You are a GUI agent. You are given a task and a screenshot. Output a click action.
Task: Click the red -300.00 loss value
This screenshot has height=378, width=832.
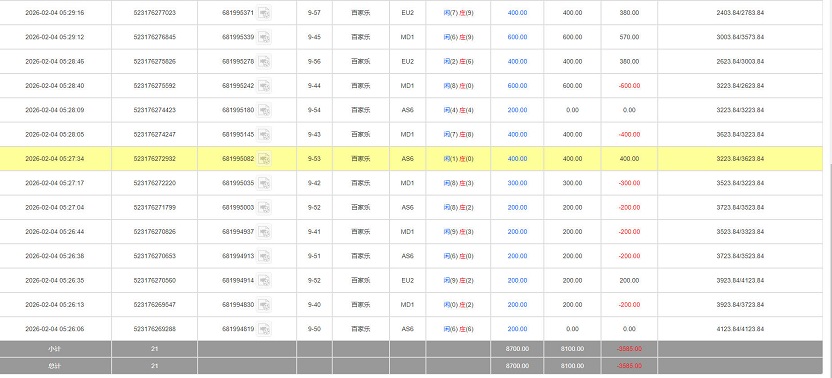[629, 183]
